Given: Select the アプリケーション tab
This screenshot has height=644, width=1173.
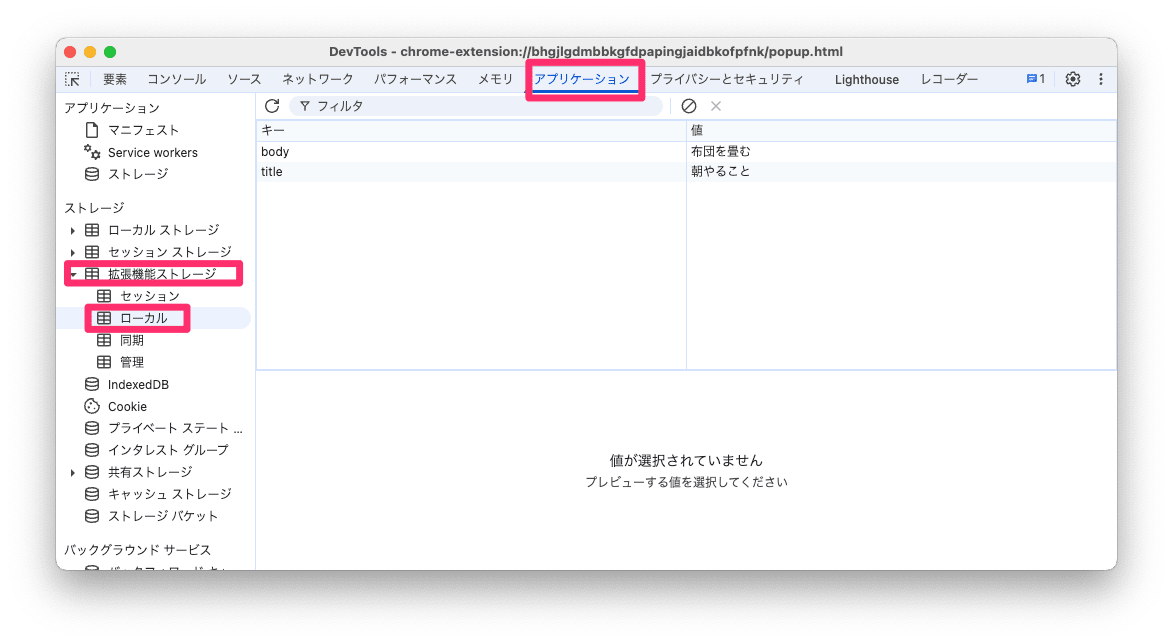Looking at the screenshot, I should click(x=582, y=79).
